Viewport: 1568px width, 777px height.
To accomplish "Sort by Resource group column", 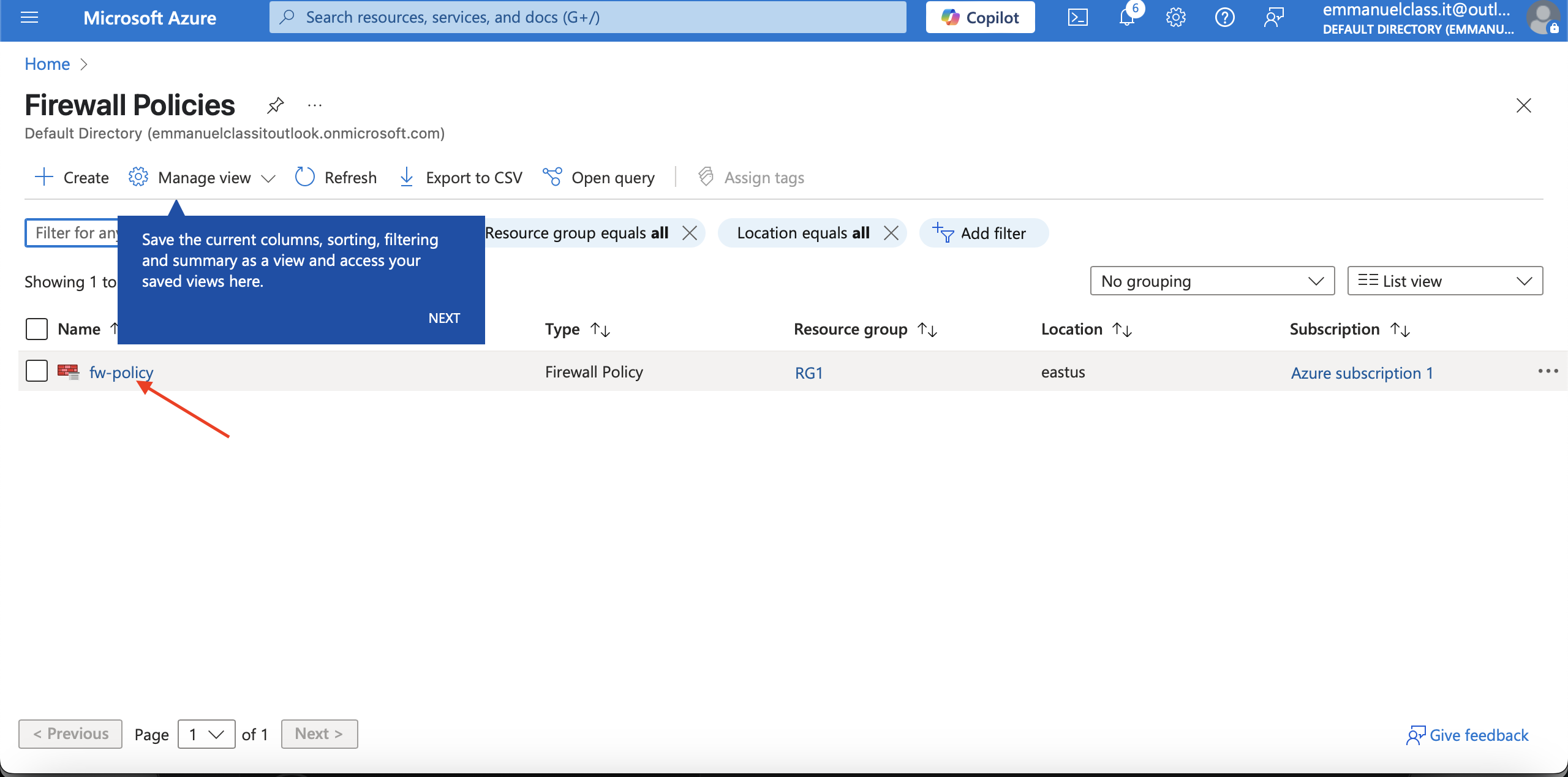I will 865,329.
